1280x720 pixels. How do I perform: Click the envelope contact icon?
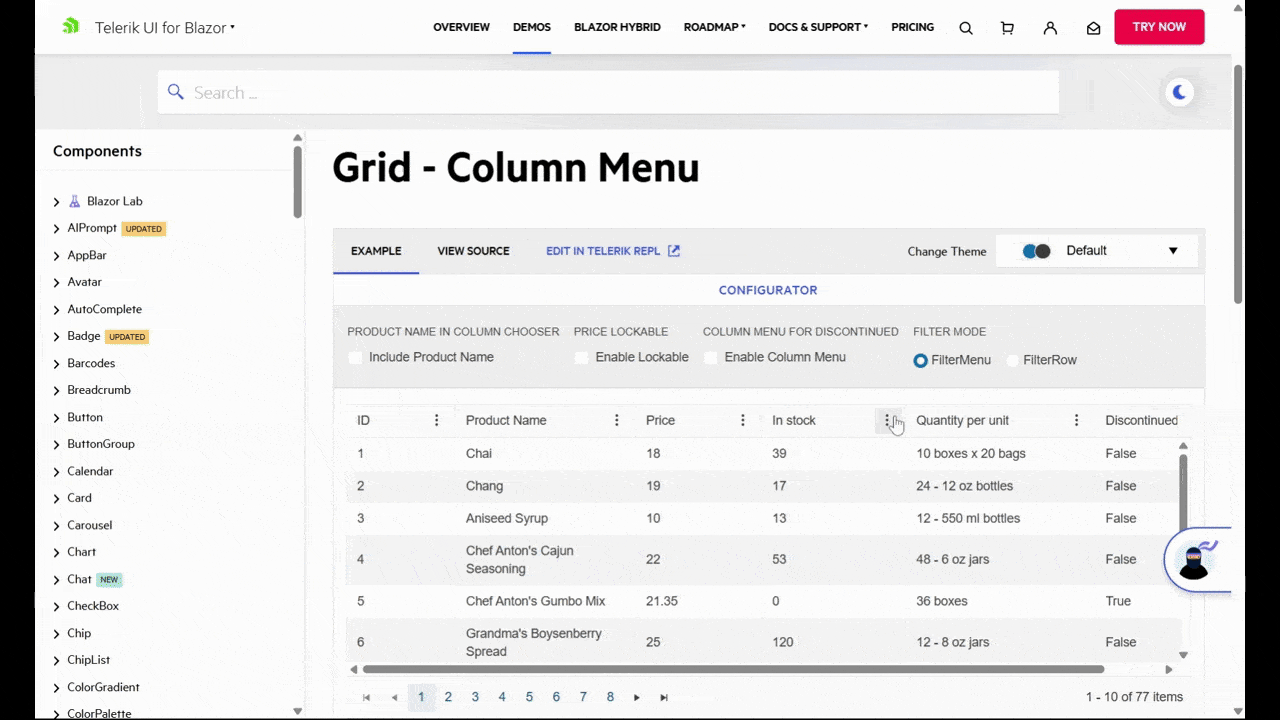coord(1093,27)
